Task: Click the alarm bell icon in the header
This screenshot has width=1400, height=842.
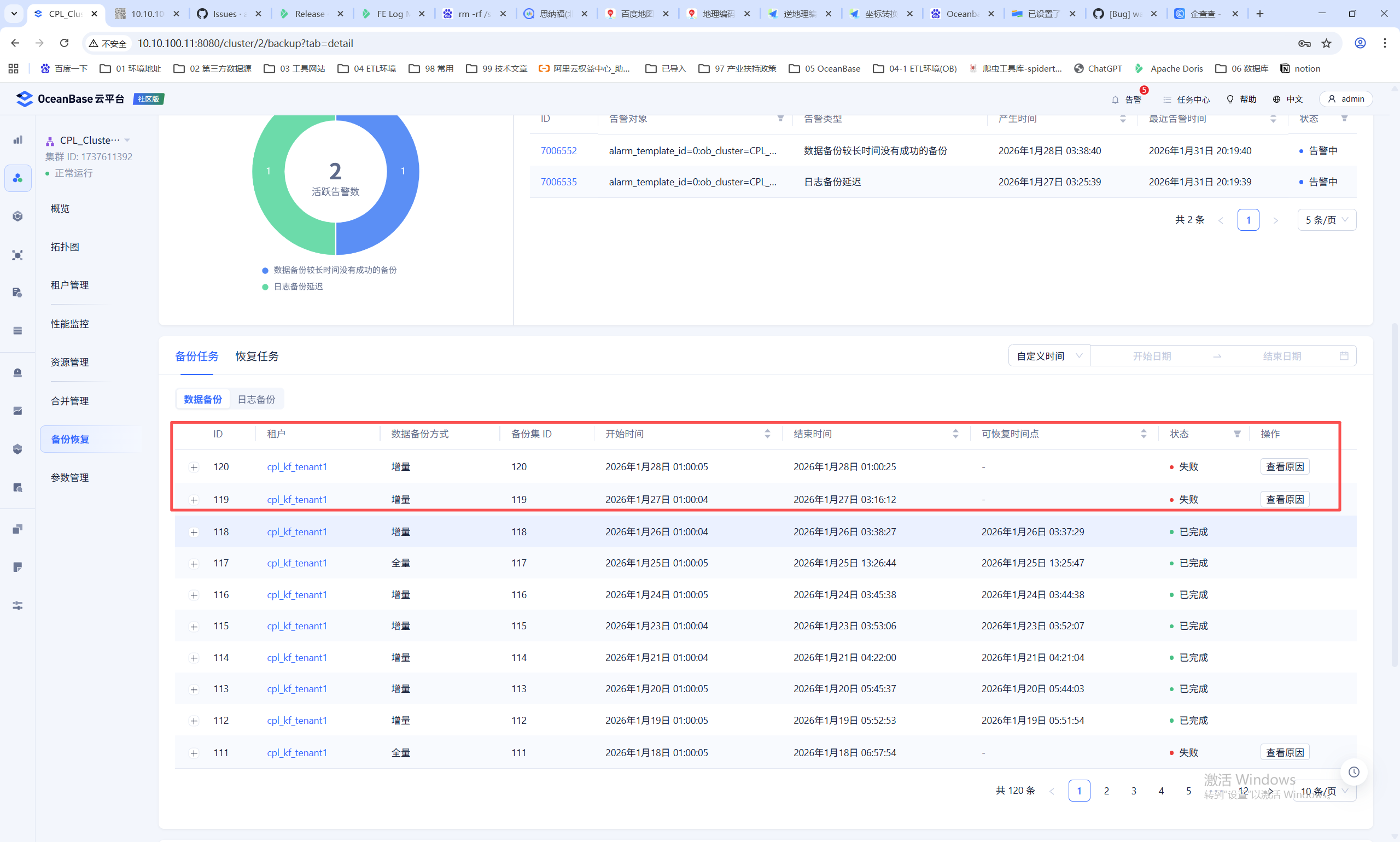Action: (x=1115, y=100)
